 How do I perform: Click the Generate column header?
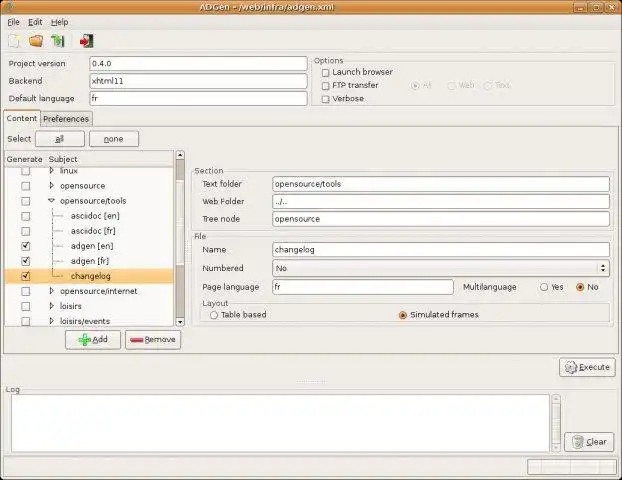(x=25, y=159)
